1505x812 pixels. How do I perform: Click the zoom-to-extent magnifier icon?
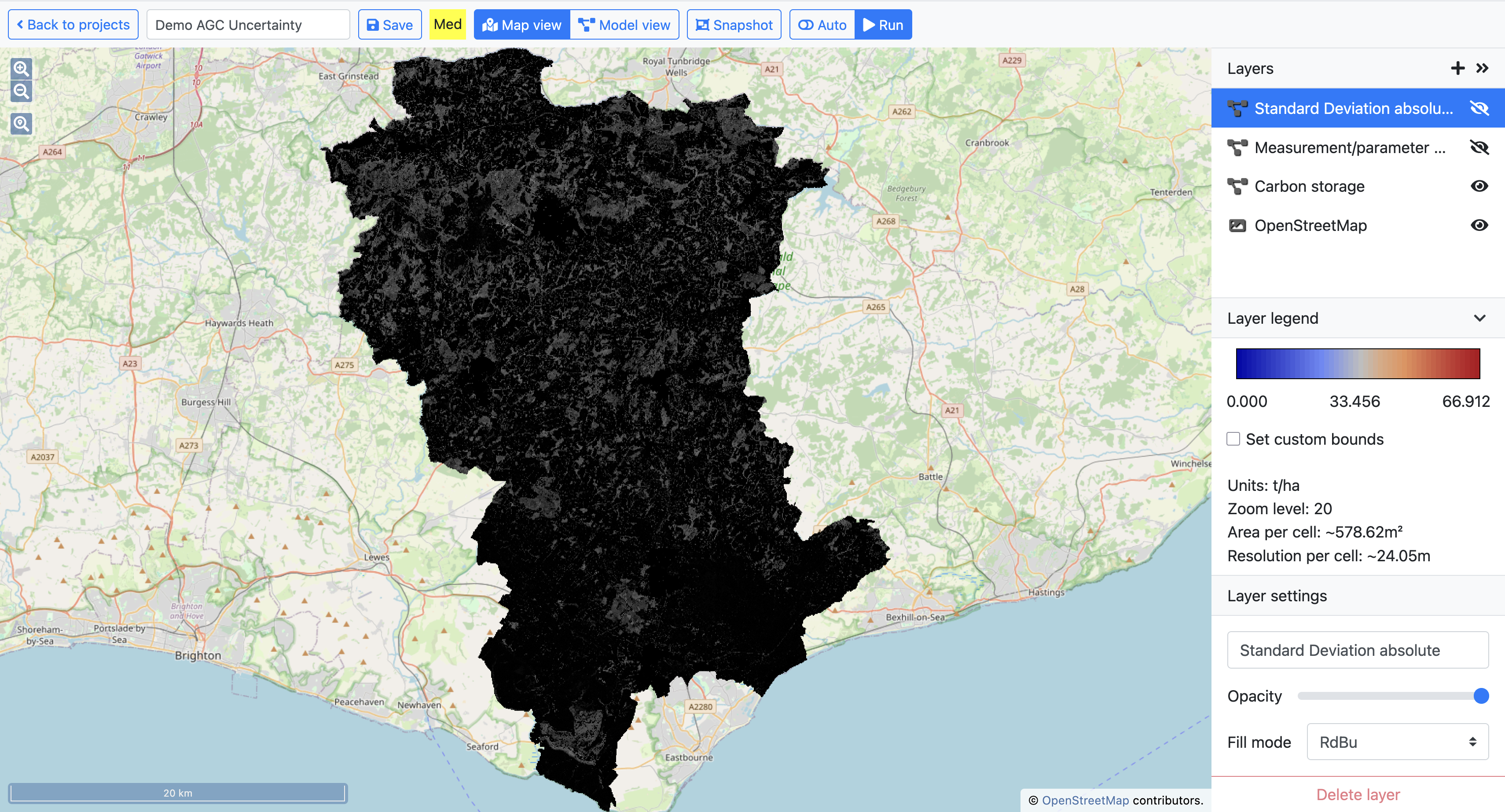[21, 124]
